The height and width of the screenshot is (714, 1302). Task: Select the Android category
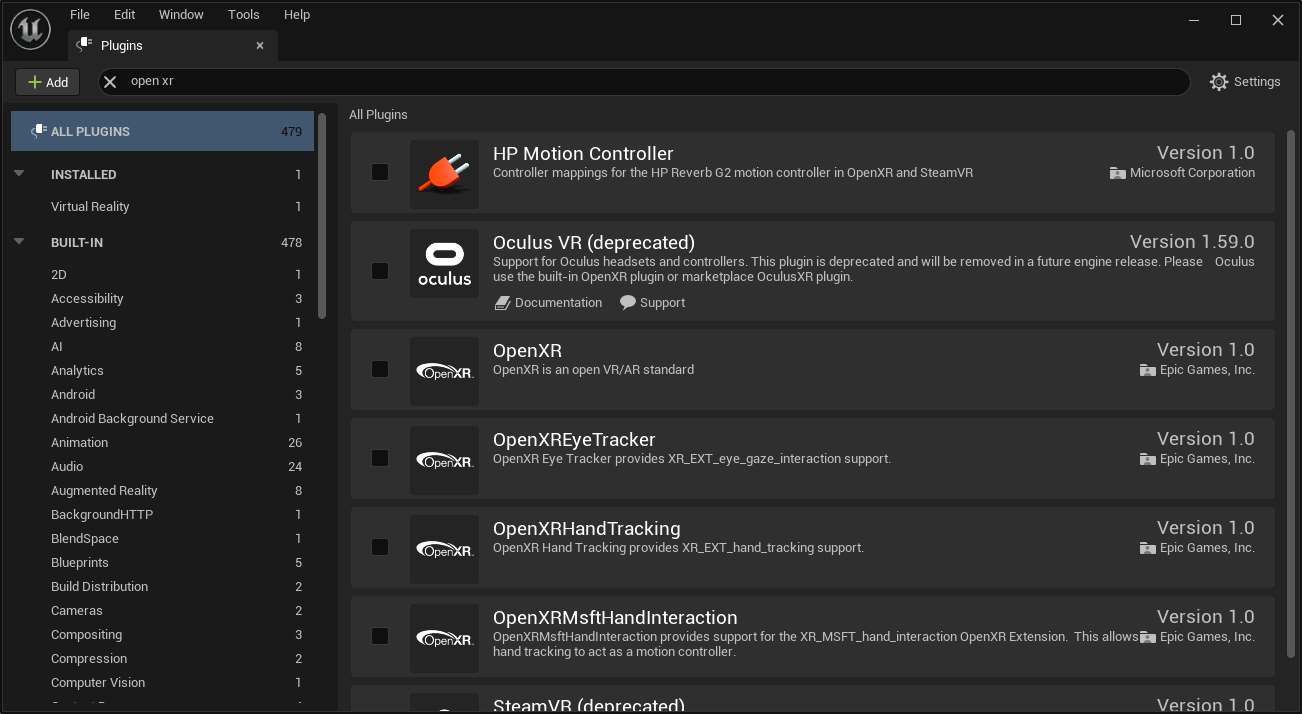point(162,395)
